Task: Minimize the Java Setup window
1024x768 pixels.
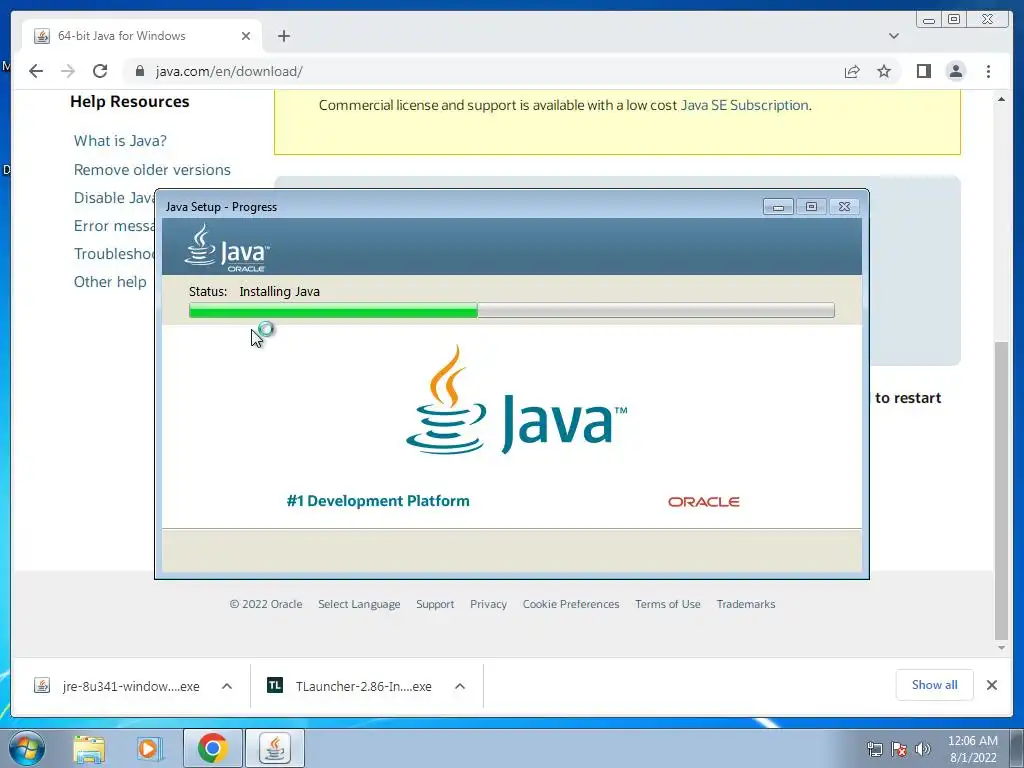Action: pos(778,206)
